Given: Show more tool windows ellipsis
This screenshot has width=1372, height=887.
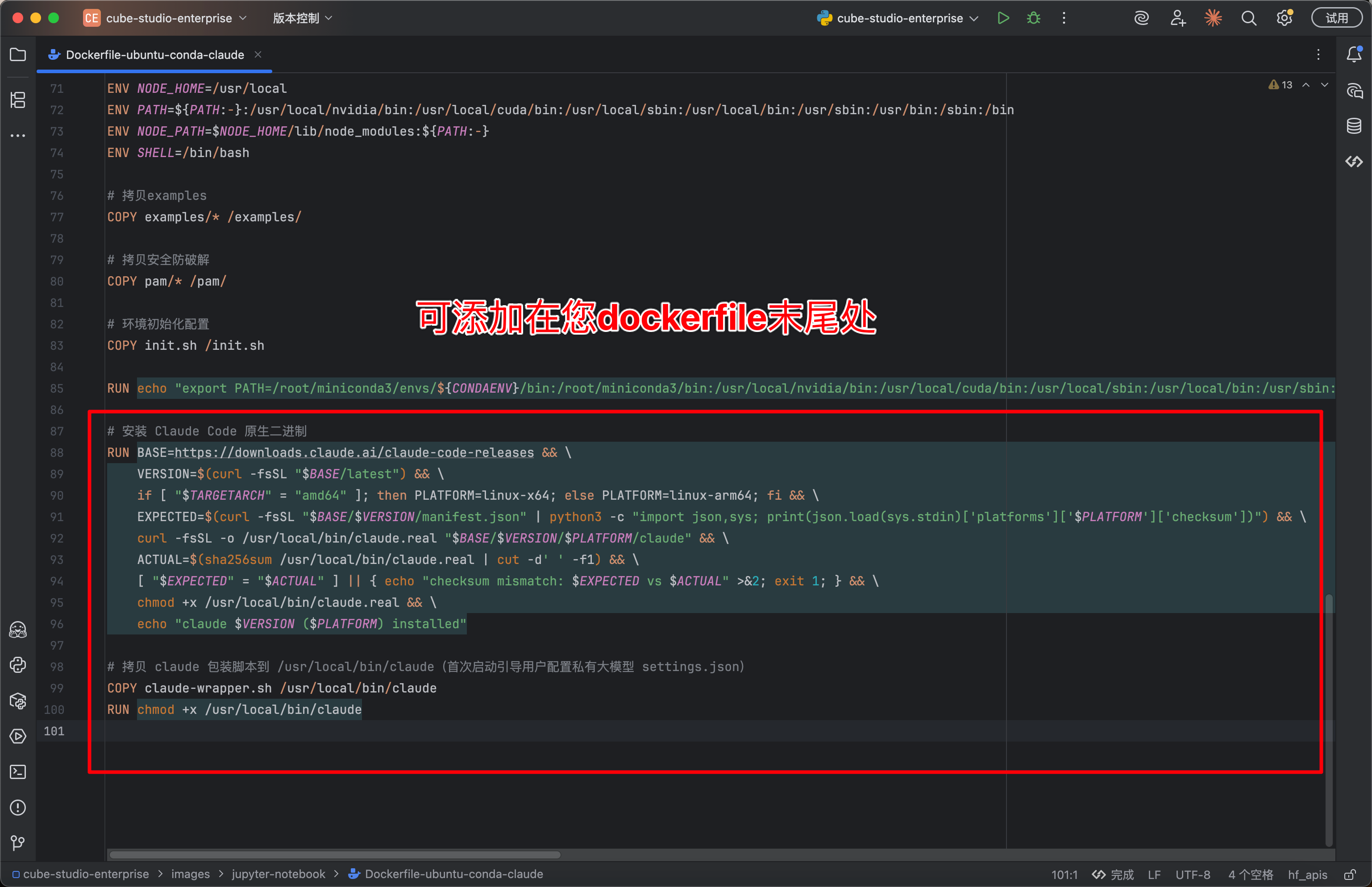Looking at the screenshot, I should 18,135.
